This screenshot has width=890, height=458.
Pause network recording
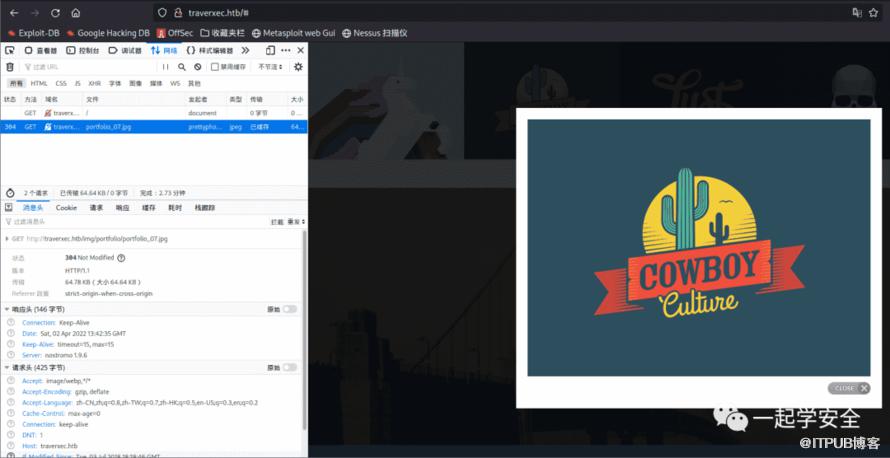pos(166,67)
